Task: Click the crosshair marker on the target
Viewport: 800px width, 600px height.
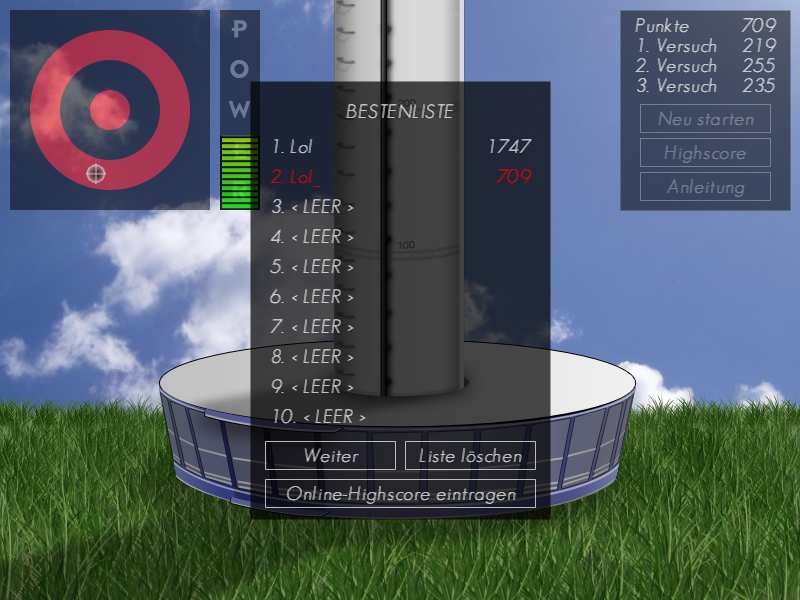Action: click(x=96, y=174)
